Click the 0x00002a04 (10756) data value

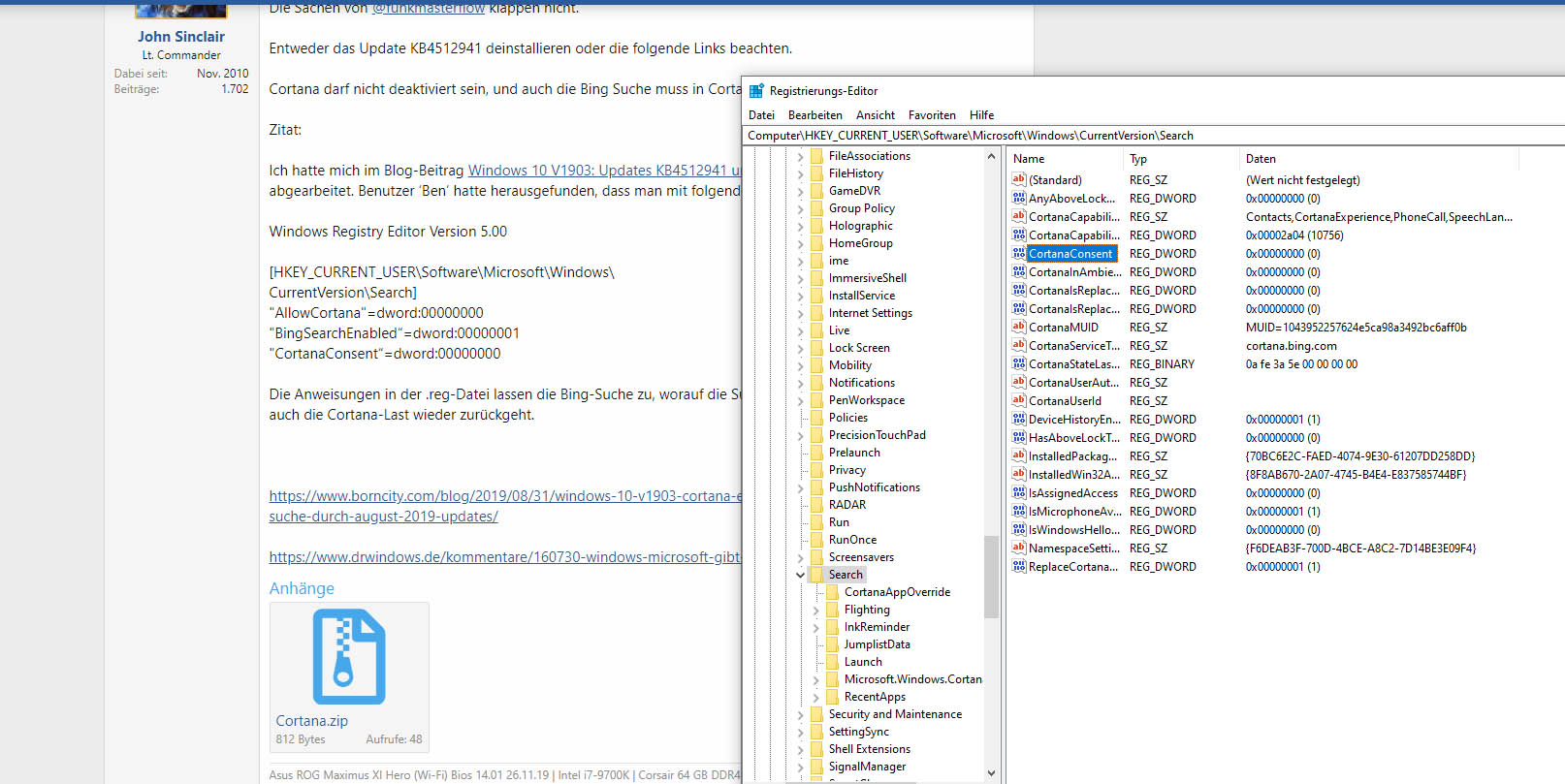click(x=1294, y=235)
